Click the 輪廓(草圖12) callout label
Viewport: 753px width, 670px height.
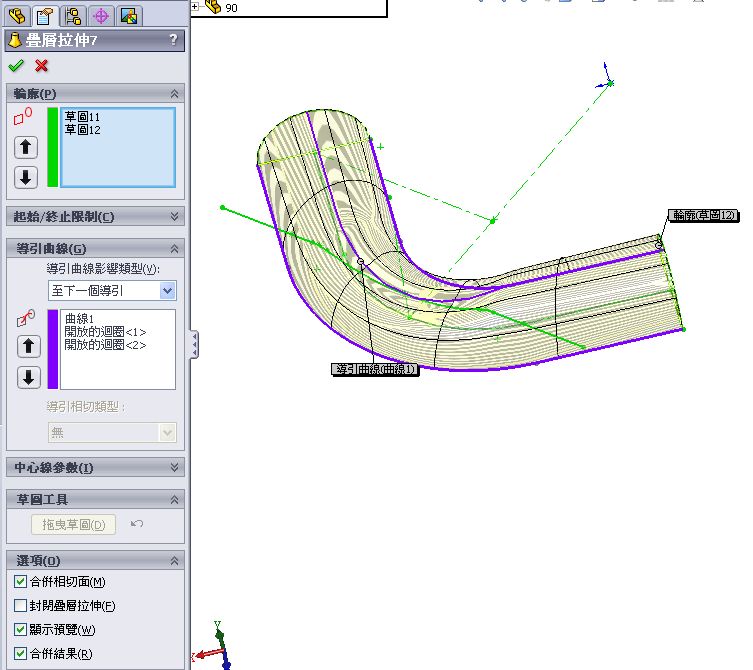(x=703, y=215)
